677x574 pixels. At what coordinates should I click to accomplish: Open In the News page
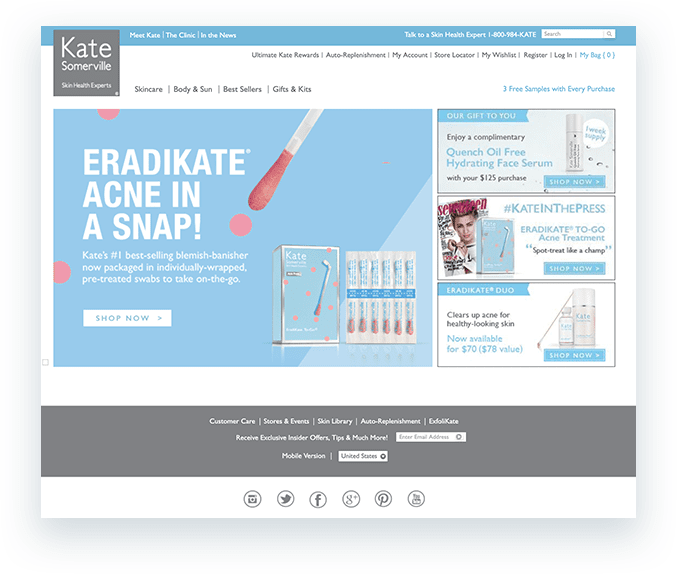(218, 35)
